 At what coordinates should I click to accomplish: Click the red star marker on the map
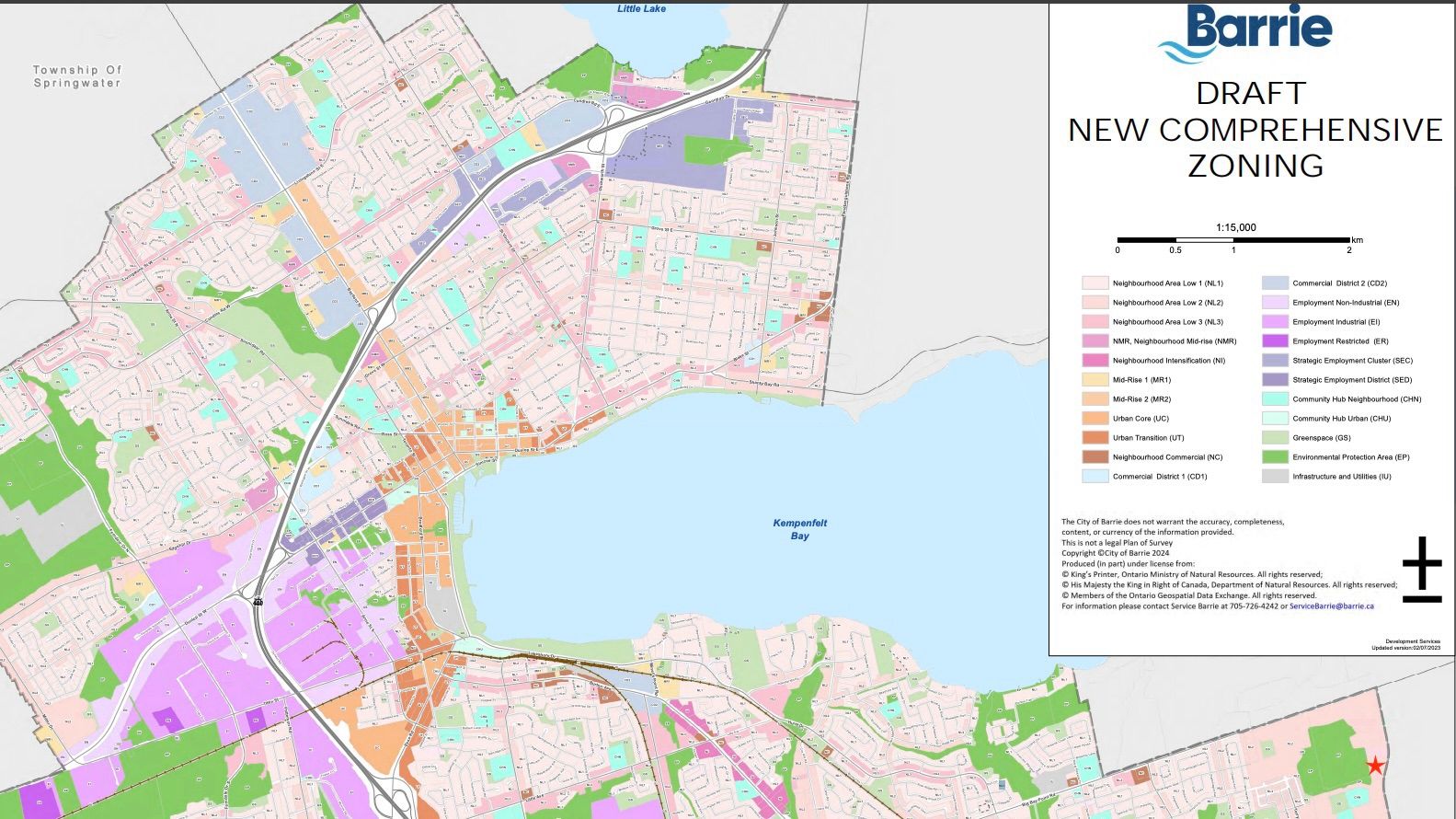[x=1374, y=766]
